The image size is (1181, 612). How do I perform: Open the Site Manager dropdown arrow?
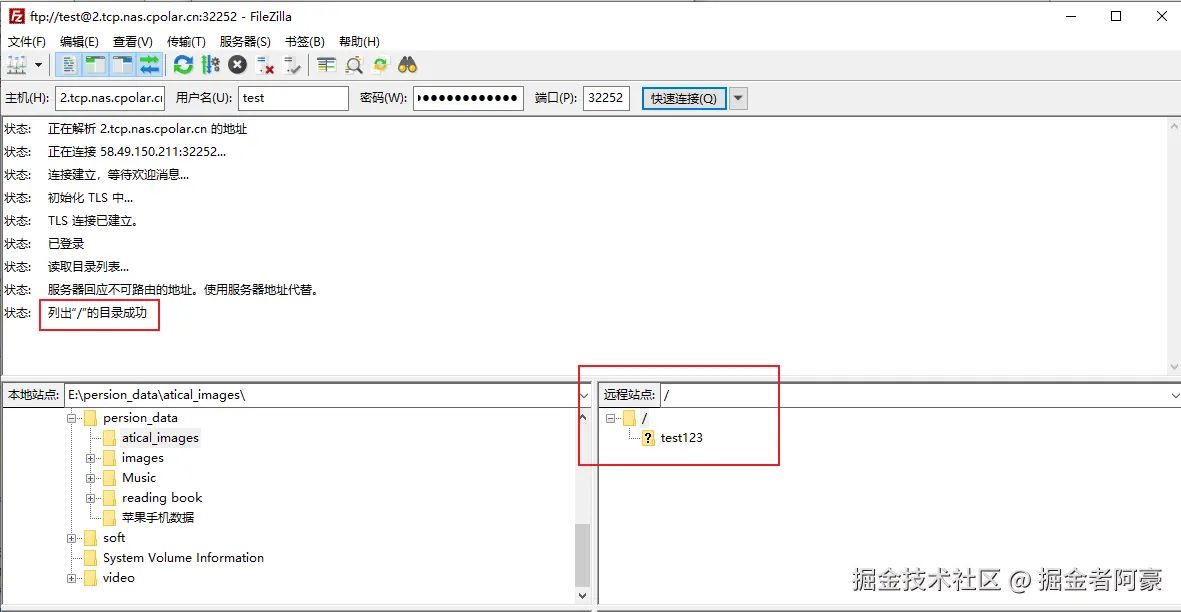(39, 64)
